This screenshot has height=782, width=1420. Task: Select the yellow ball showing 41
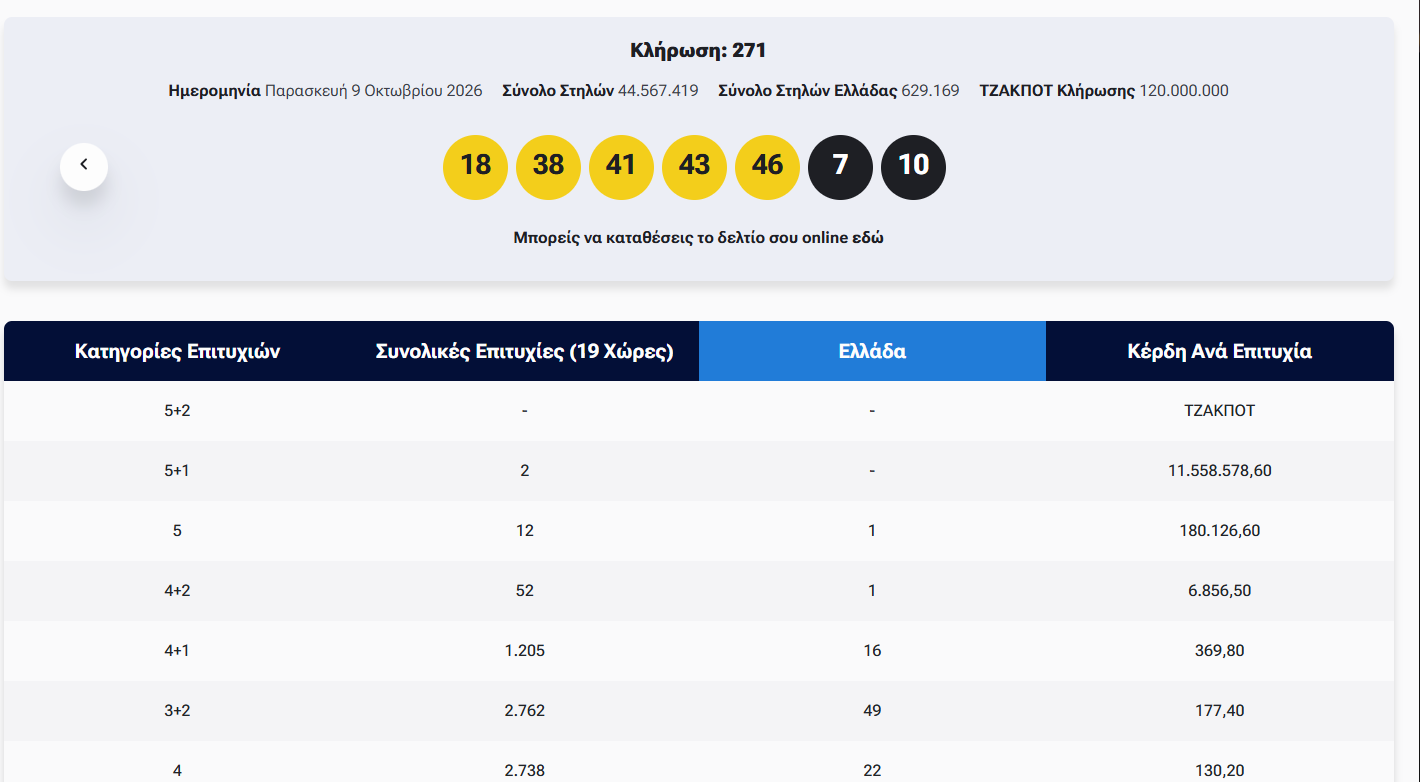click(x=621, y=167)
